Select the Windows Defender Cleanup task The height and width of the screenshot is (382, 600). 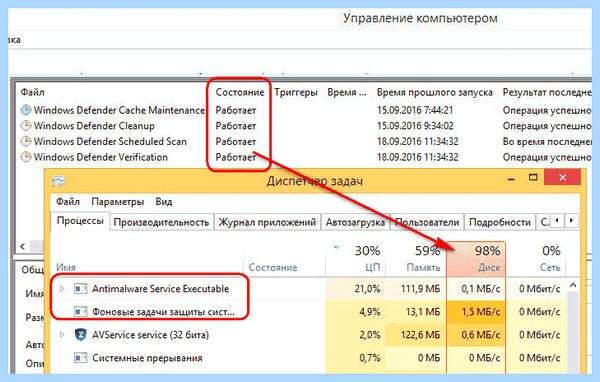94,126
